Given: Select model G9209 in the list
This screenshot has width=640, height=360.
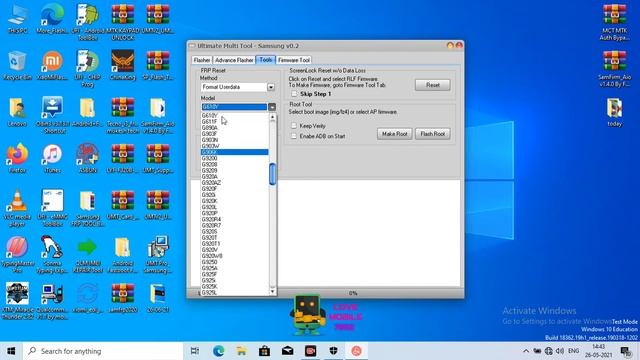Looking at the screenshot, I should click(x=235, y=171).
